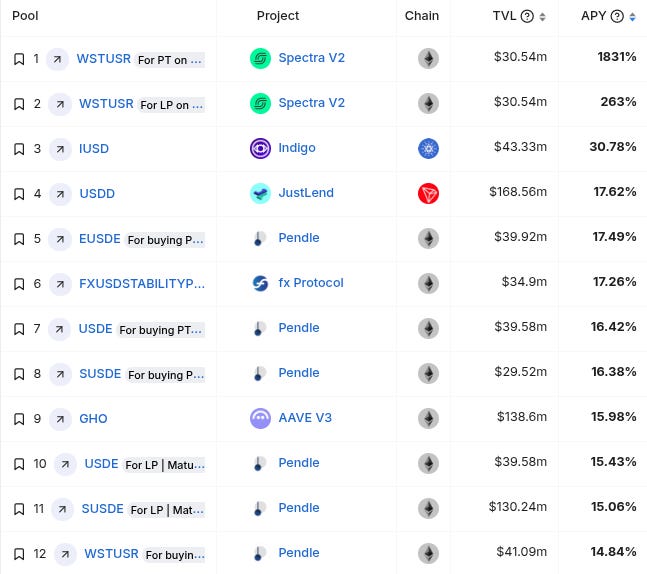
Task: Sort the table by TVL arrows
Action: tap(542, 17)
